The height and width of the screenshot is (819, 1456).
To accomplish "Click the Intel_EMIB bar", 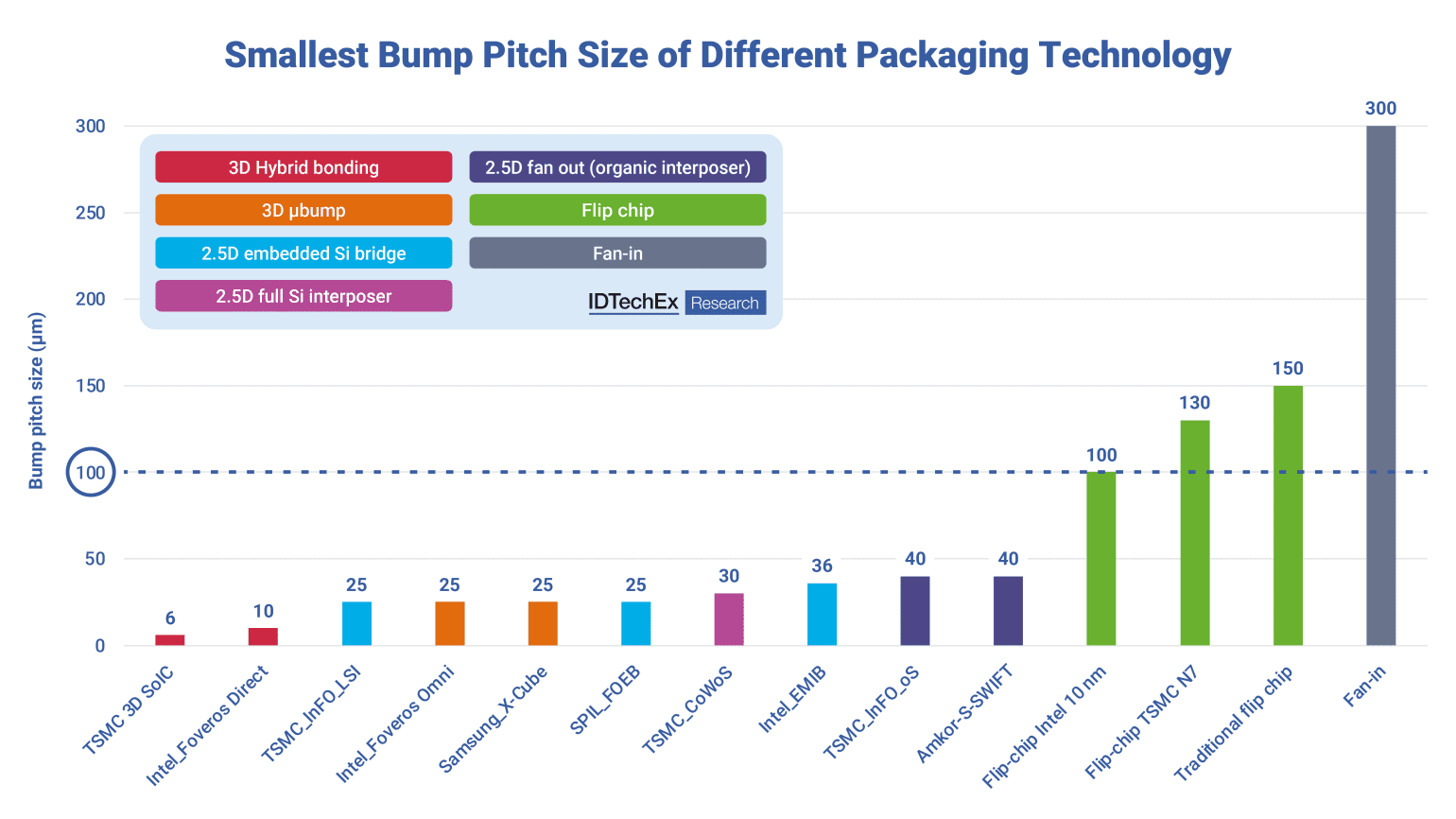I will [x=822, y=615].
